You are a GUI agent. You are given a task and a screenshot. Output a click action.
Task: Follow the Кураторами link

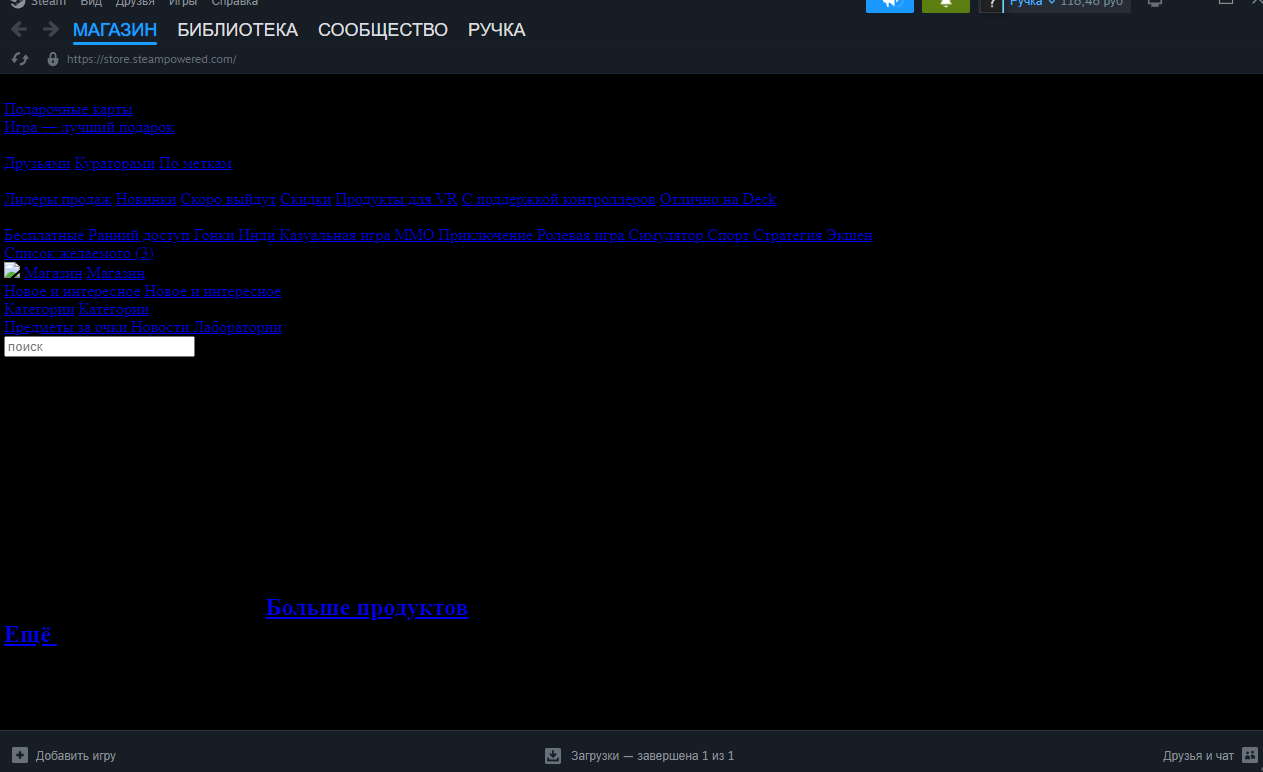pos(115,163)
